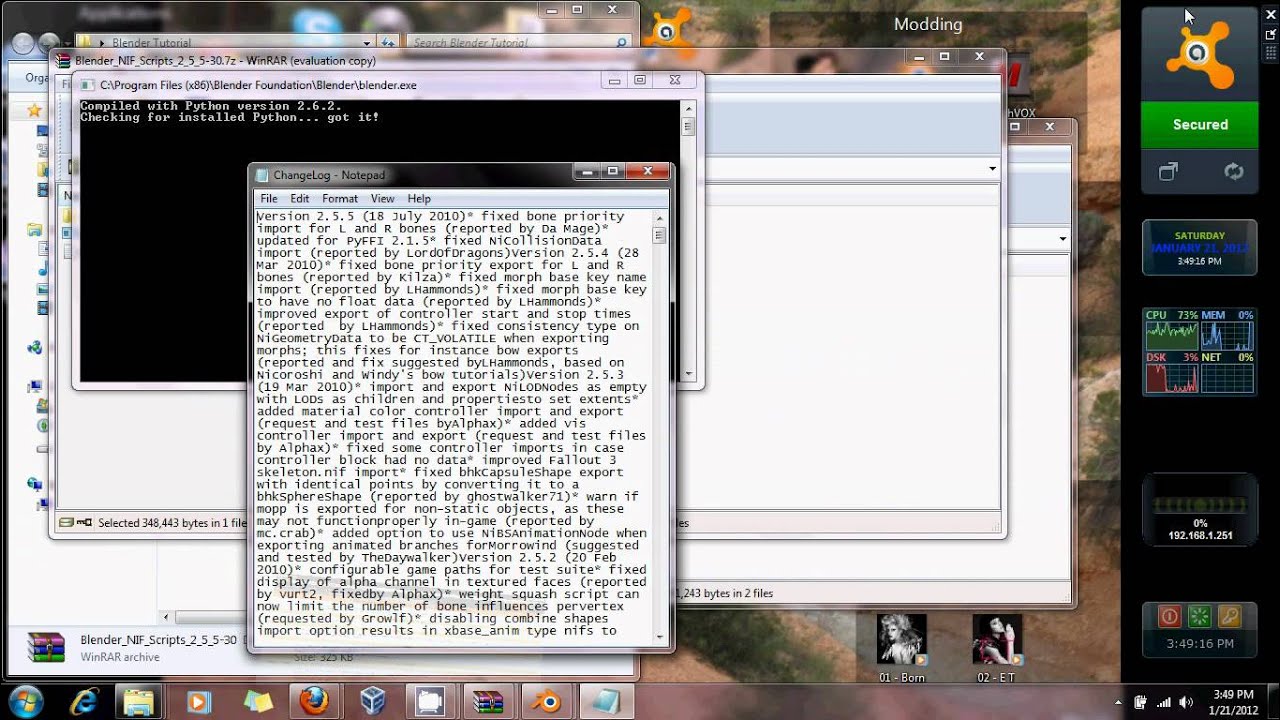Click the Explorer address bar refresh button
This screenshot has width=1280, height=720.
pos(386,43)
